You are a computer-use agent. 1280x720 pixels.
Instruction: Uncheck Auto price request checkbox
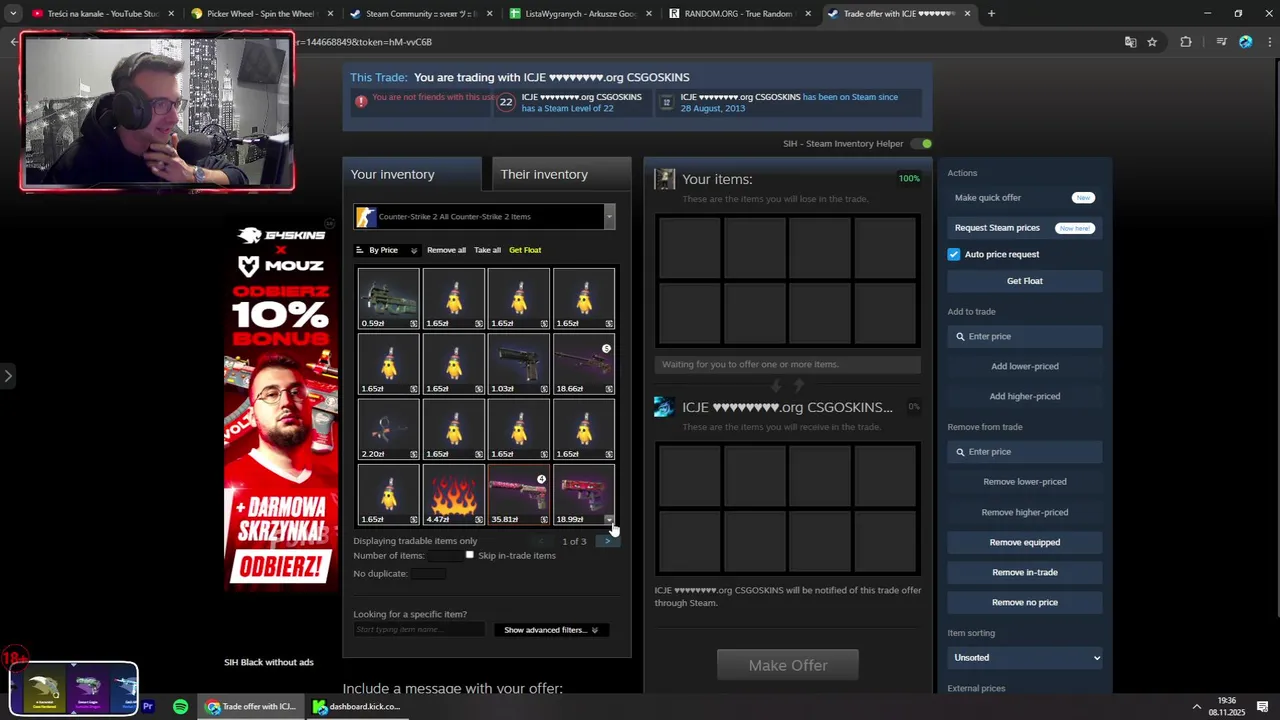tap(954, 254)
